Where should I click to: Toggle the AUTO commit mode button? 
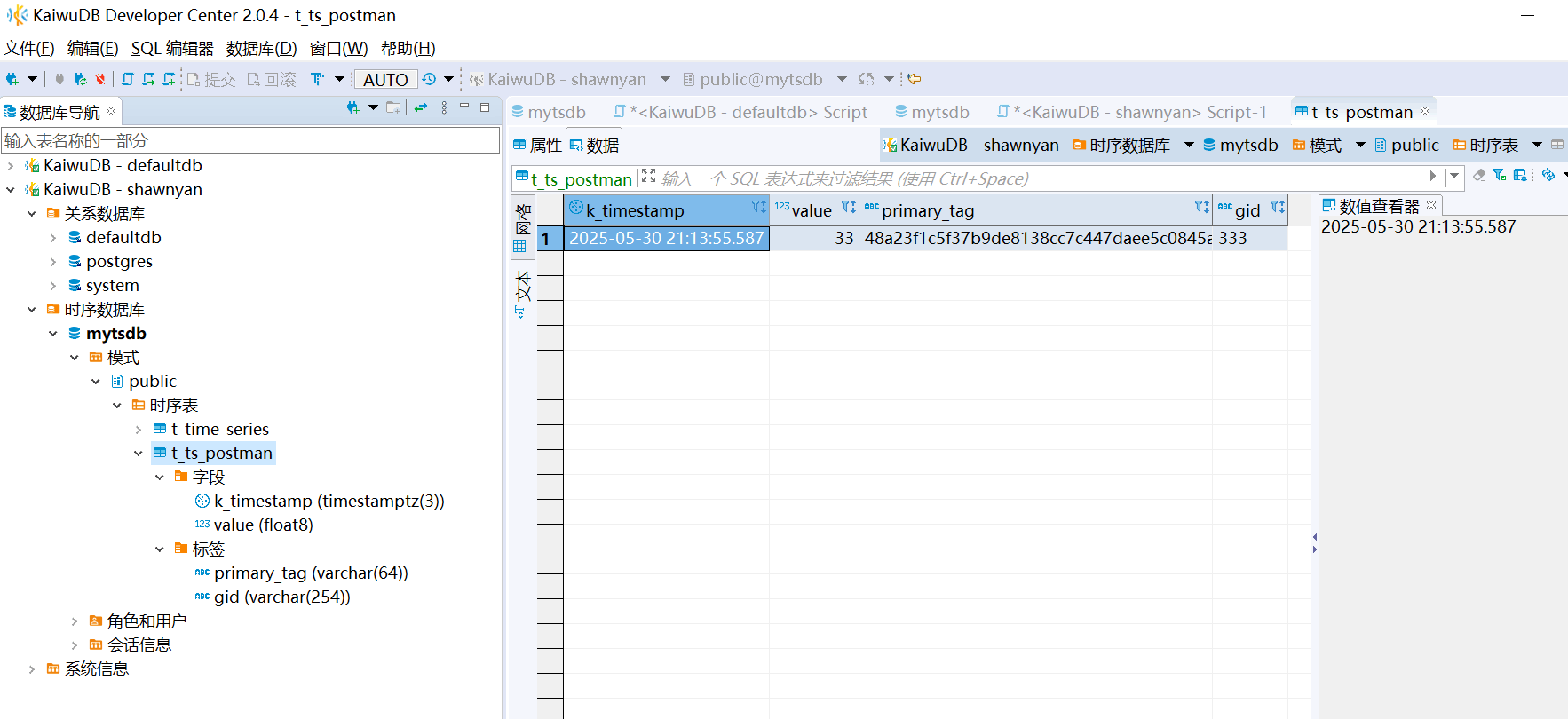pyautogui.click(x=385, y=79)
